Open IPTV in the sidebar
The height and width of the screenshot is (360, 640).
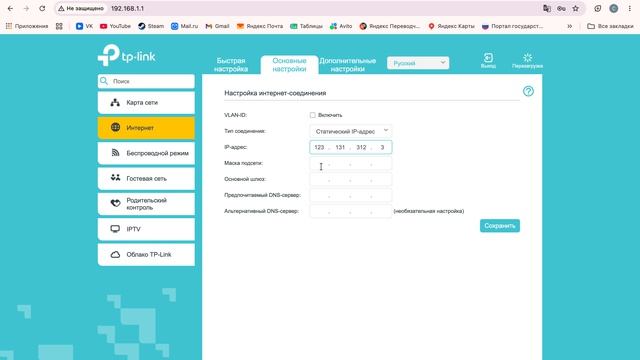(146, 229)
